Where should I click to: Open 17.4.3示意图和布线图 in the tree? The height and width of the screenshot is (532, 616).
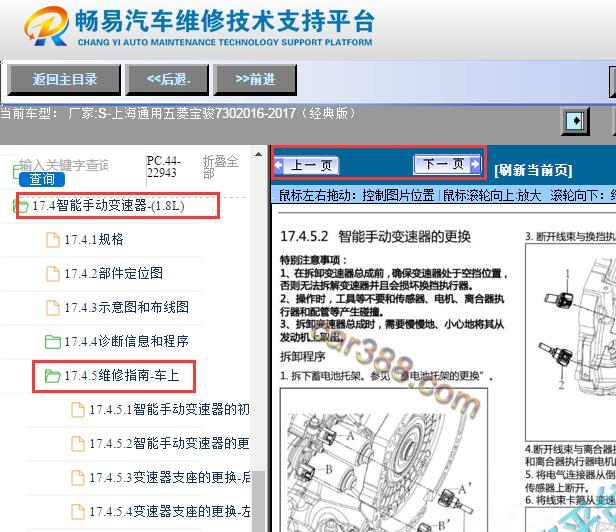[126, 307]
